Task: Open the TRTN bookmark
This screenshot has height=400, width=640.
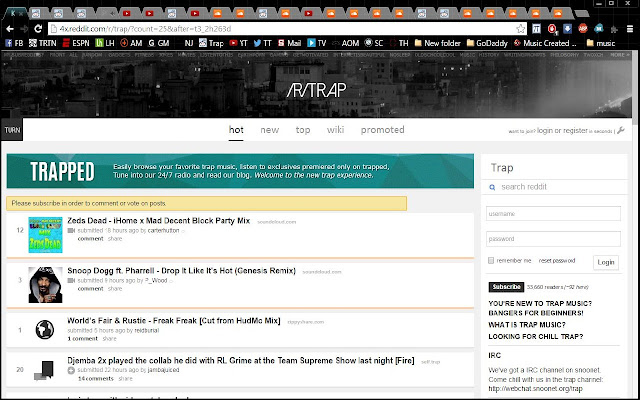Action: 42,43
